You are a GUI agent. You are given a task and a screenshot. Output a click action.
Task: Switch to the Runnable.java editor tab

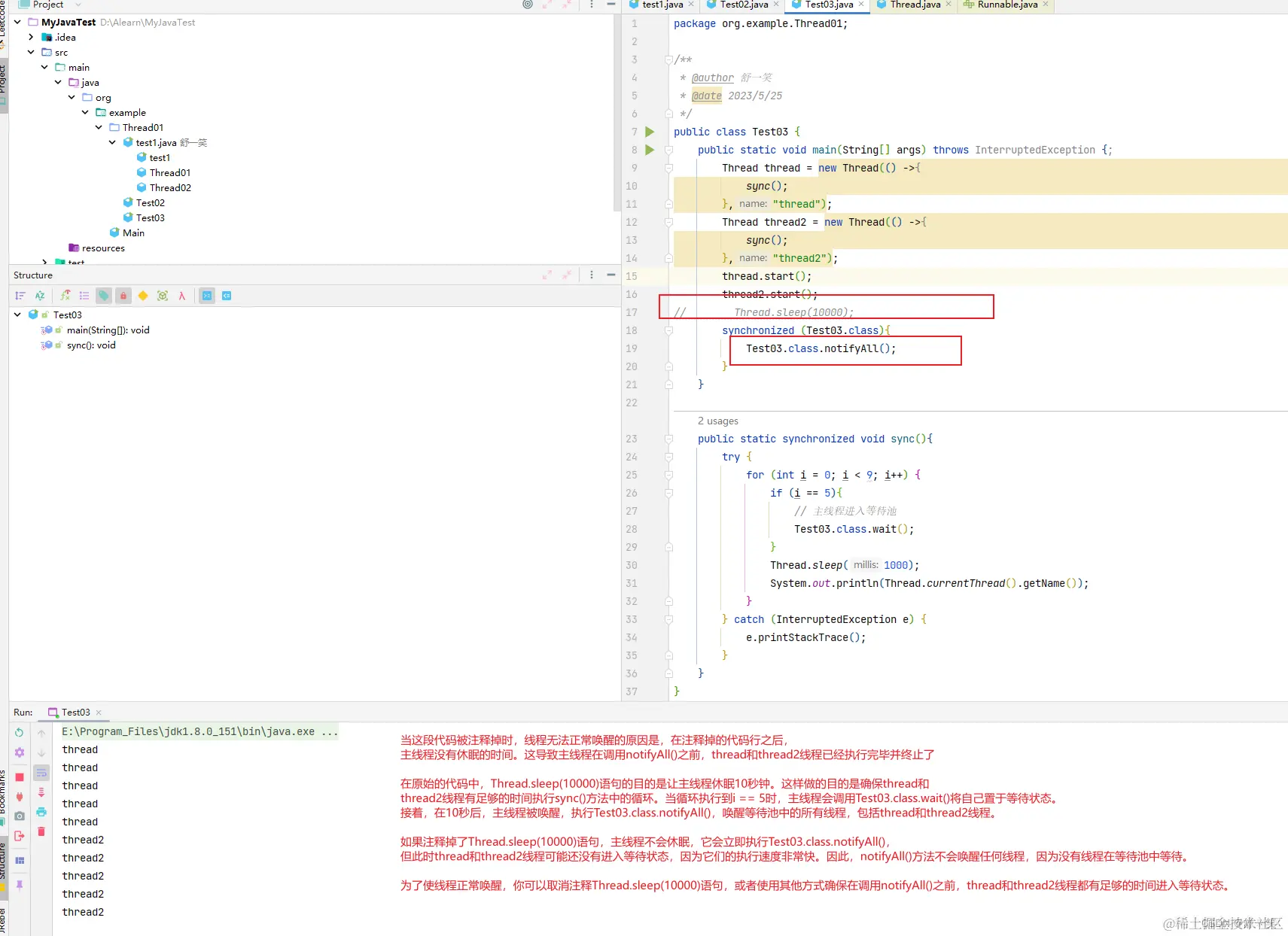[x=1007, y=5]
